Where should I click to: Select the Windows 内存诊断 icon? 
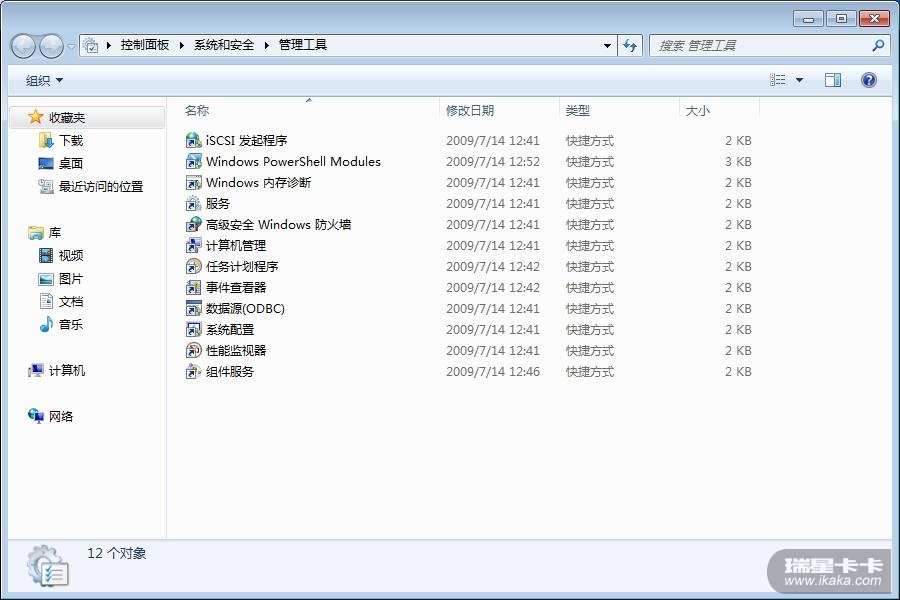(x=193, y=183)
